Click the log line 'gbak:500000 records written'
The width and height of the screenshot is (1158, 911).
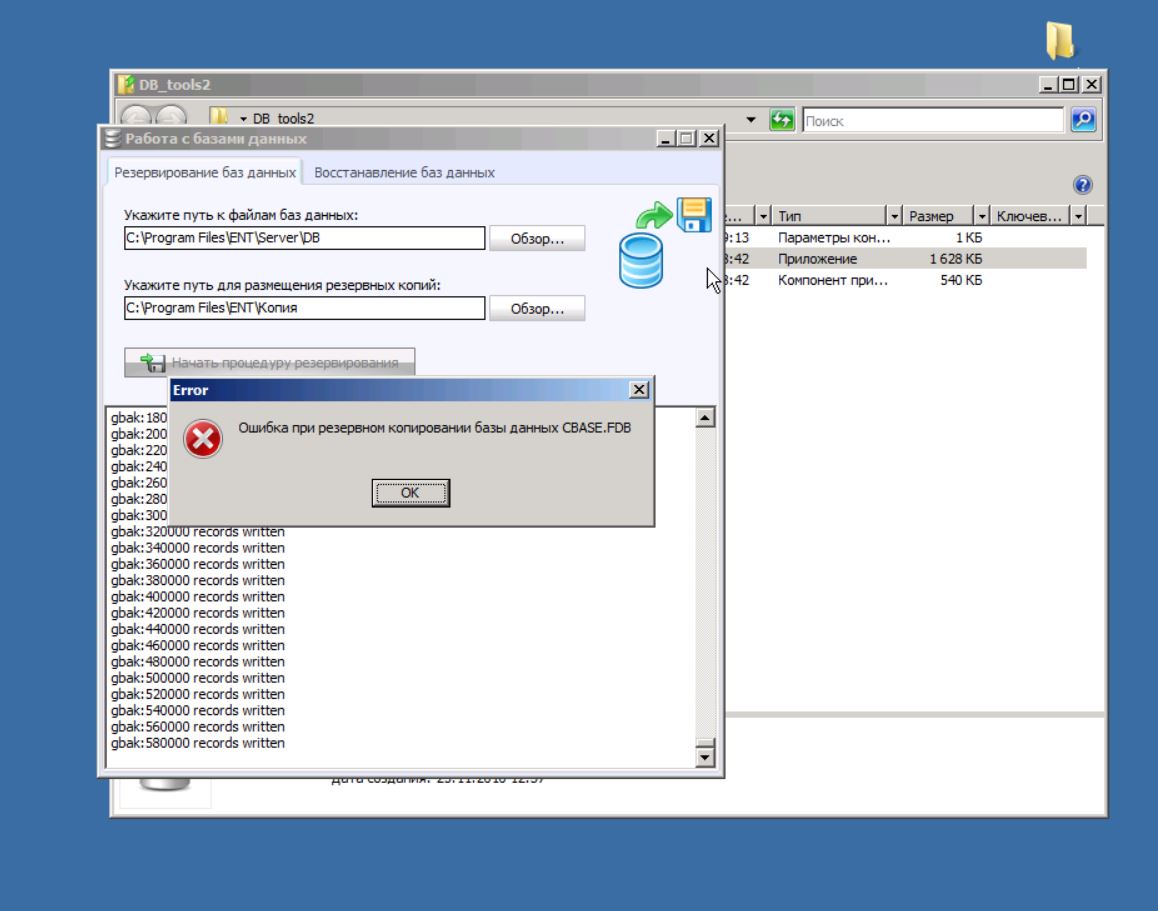pyautogui.click(x=198, y=678)
